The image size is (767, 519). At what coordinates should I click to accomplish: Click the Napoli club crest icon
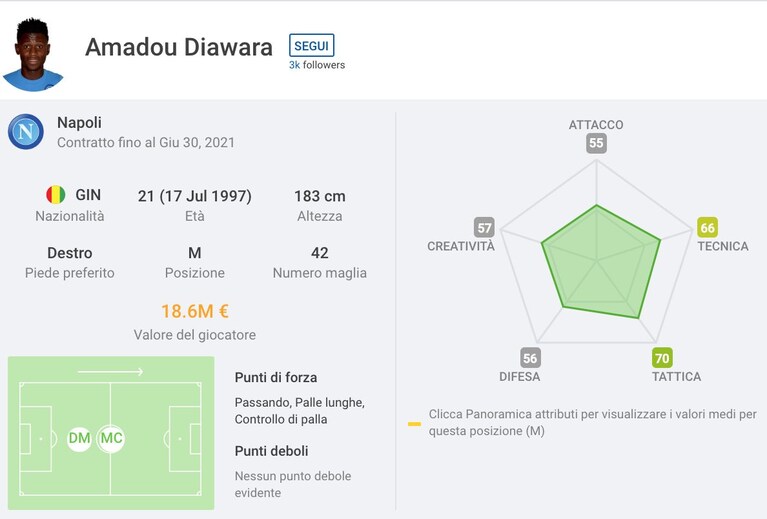(x=26, y=132)
